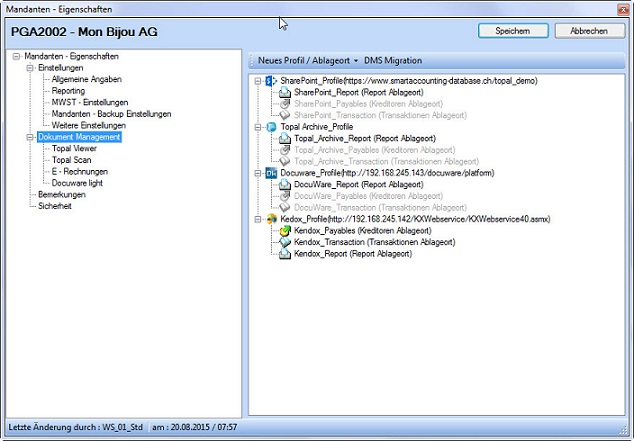Select the Sicherheit tree entry
The width and height of the screenshot is (634, 441).
[55, 205]
